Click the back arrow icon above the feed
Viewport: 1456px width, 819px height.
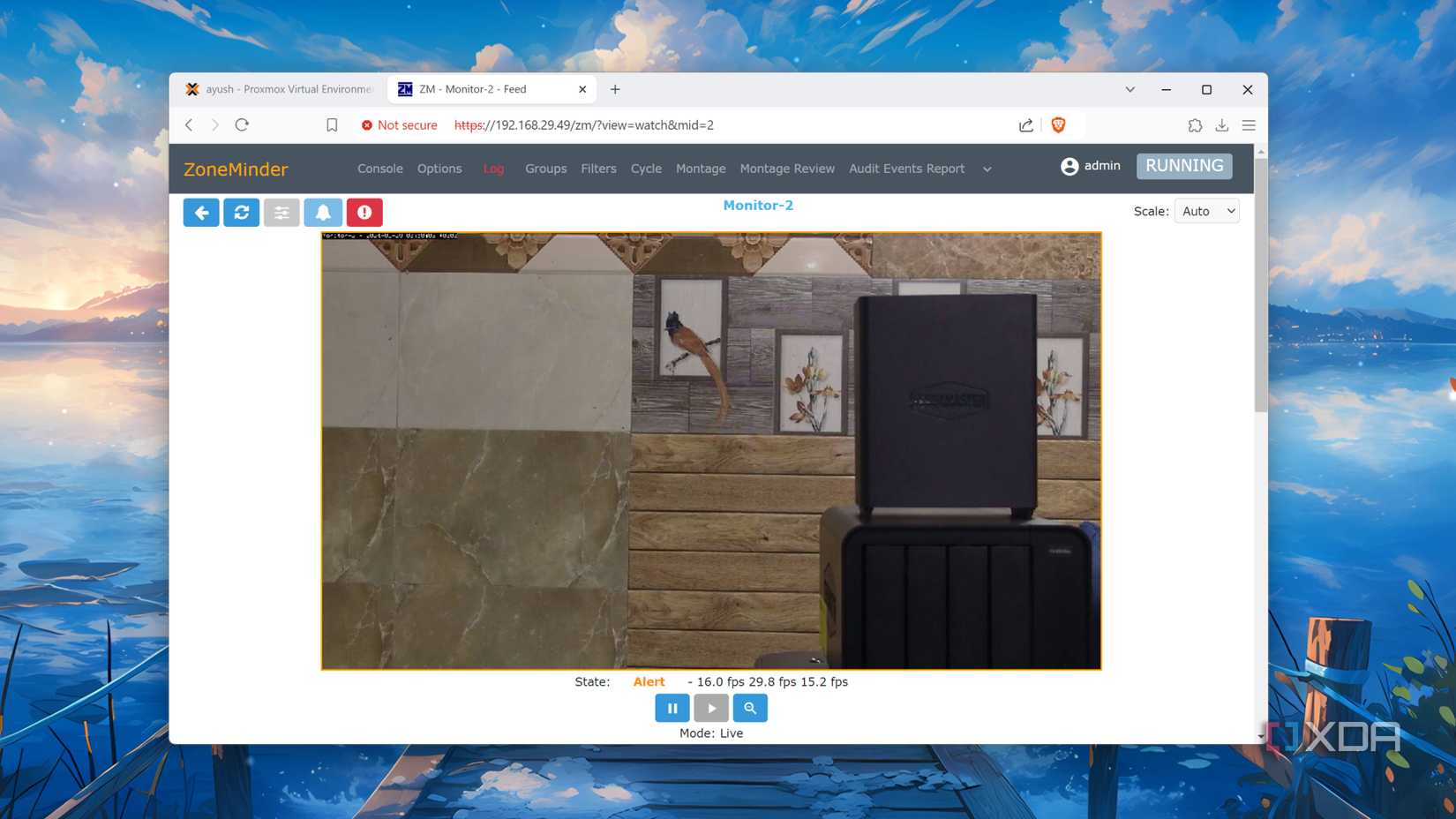[200, 212]
